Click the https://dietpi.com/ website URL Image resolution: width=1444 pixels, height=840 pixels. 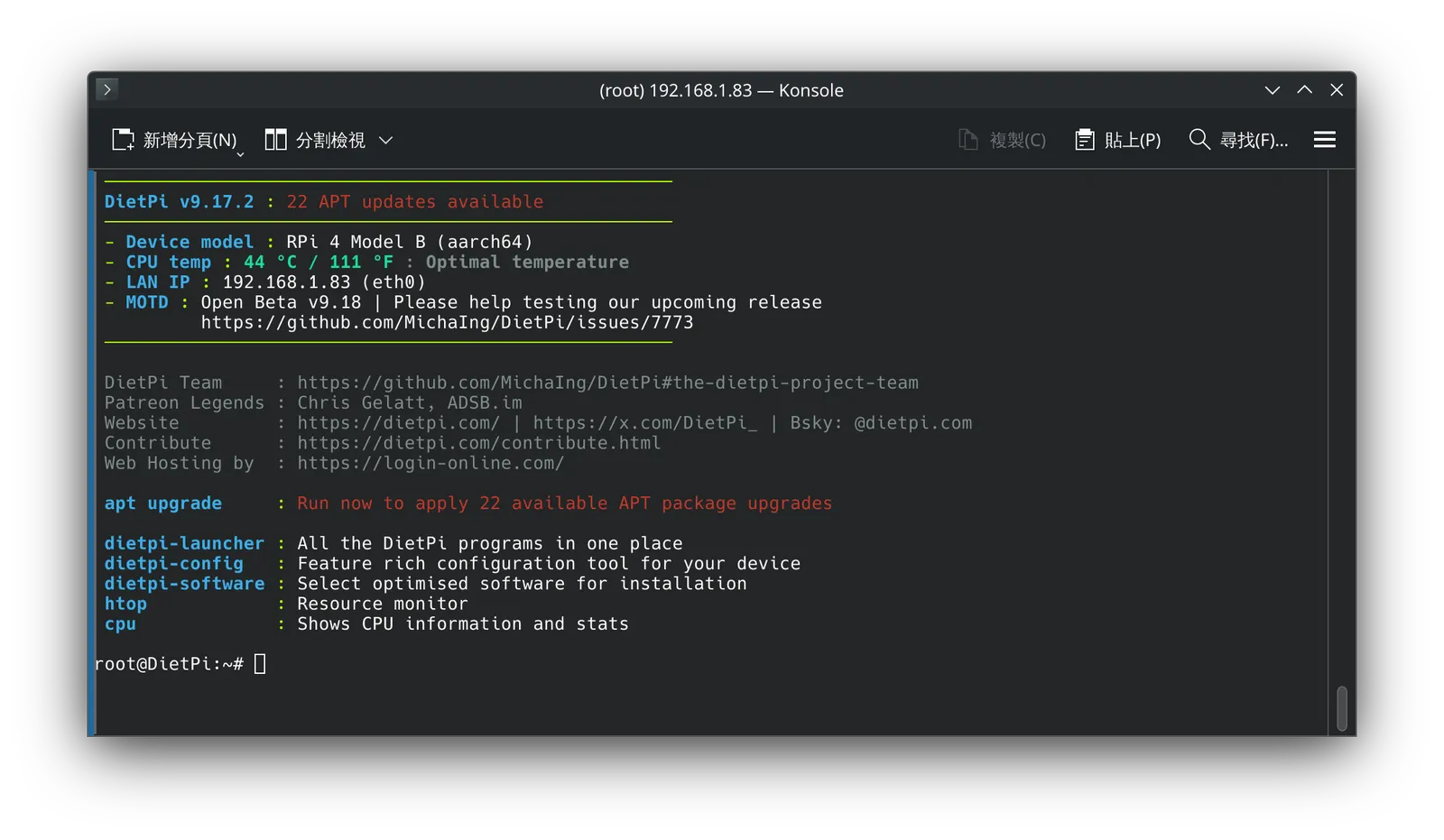(398, 423)
